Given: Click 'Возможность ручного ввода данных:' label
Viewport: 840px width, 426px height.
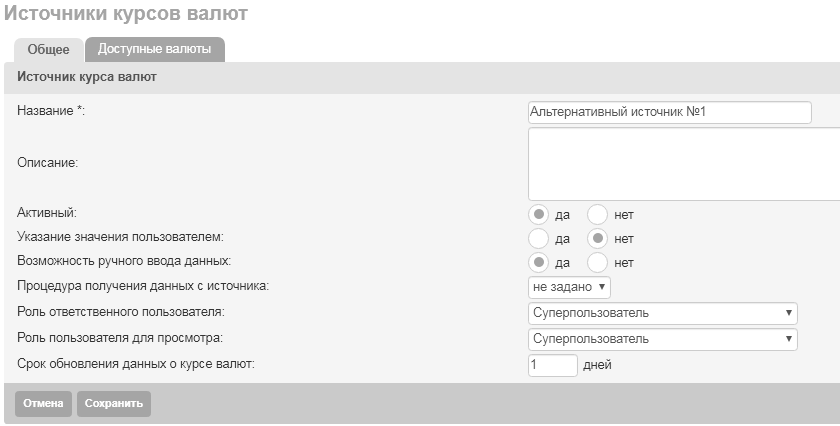Looking at the screenshot, I should click(x=124, y=261).
